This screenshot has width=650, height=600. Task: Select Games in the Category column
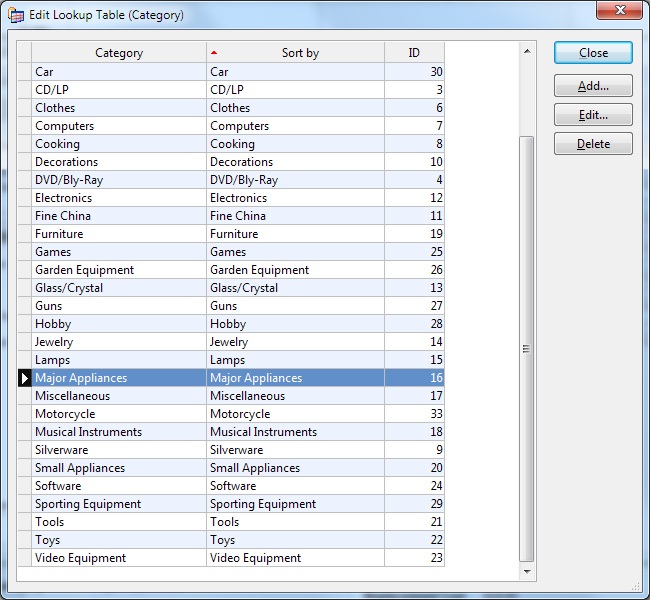[x=119, y=252]
